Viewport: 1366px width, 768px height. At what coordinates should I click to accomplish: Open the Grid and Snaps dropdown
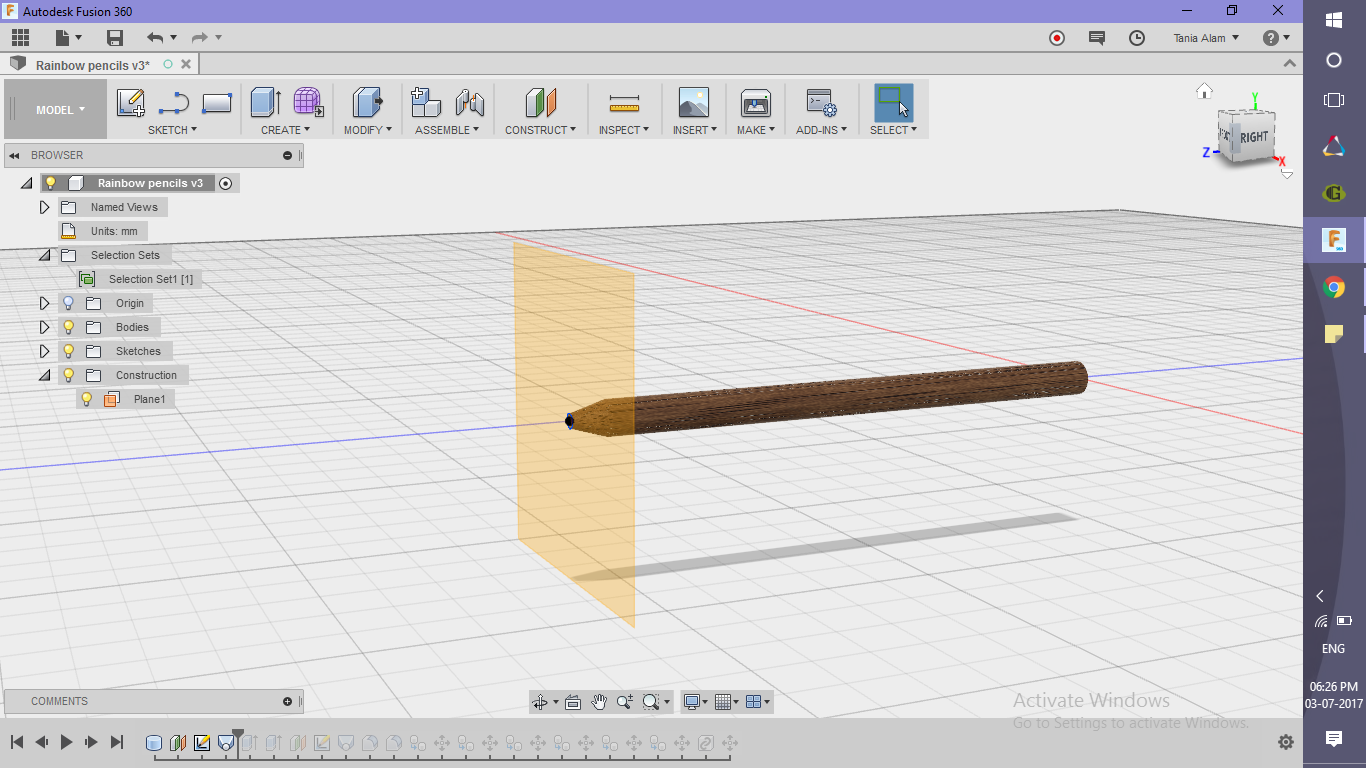click(728, 702)
